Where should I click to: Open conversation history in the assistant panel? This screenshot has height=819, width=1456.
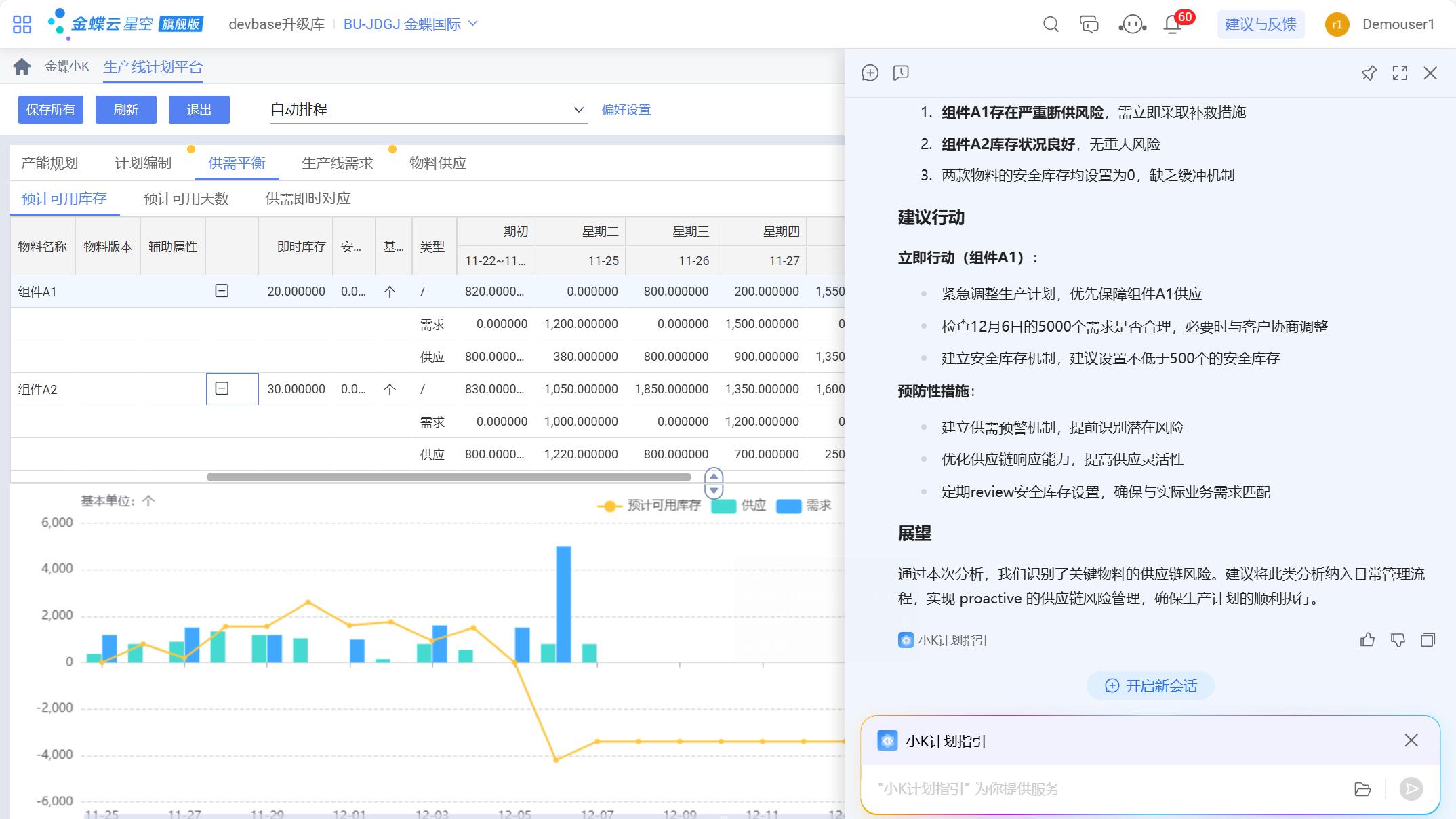[902, 73]
